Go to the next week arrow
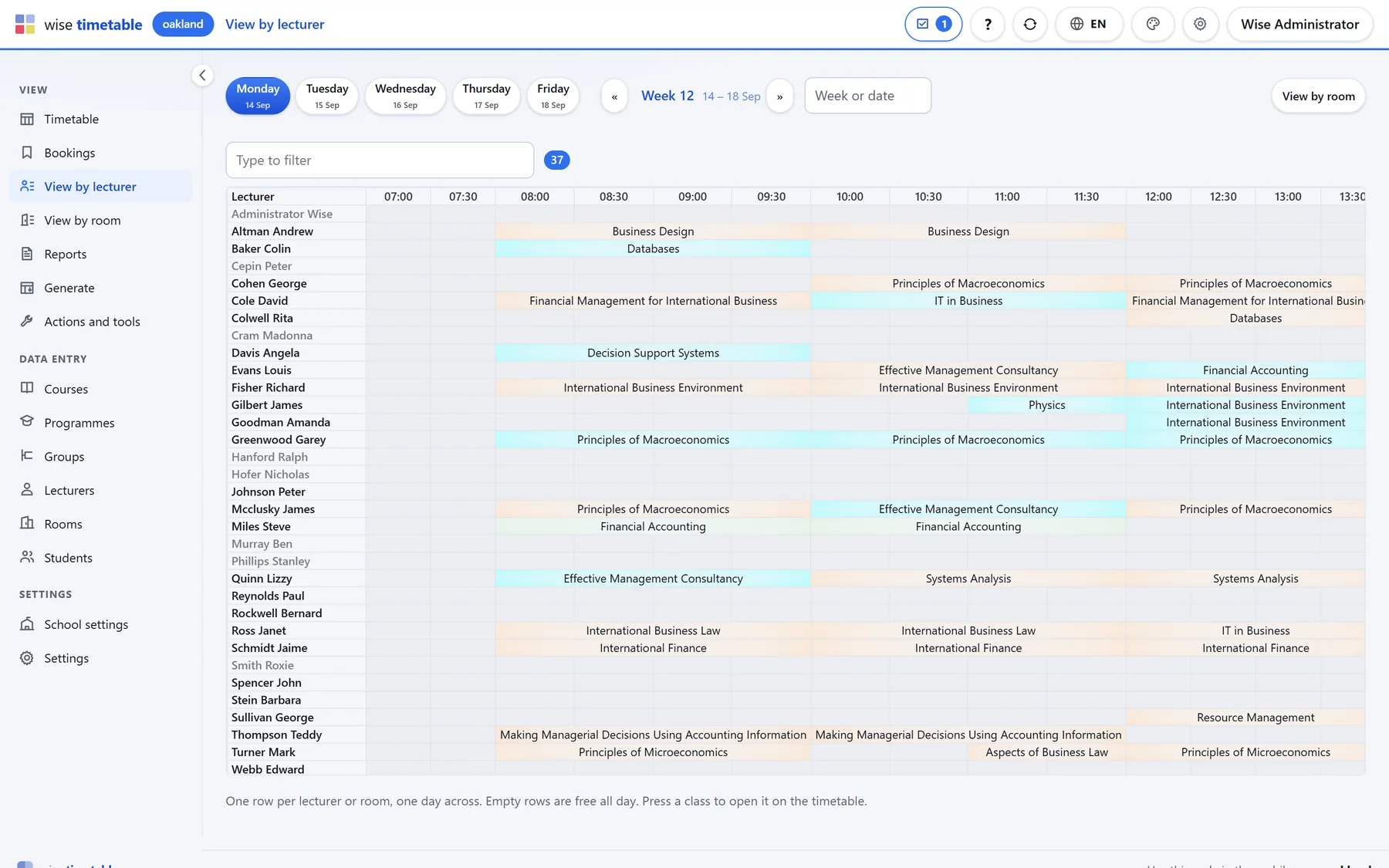The width and height of the screenshot is (1389, 868). click(779, 96)
